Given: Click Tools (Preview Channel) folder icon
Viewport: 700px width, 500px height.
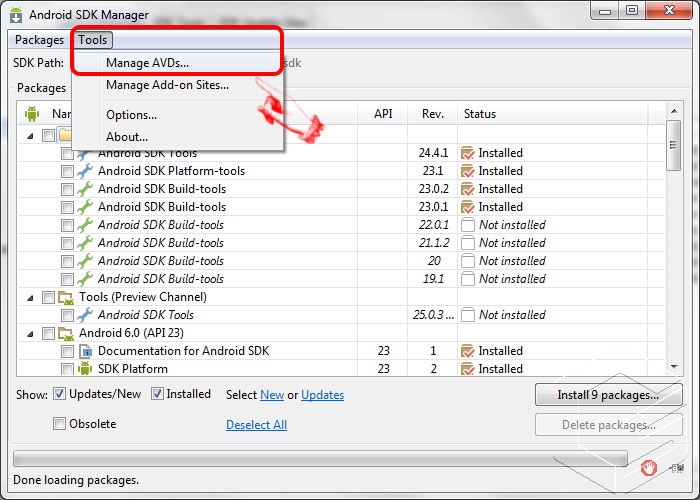Looking at the screenshot, I should point(66,297).
